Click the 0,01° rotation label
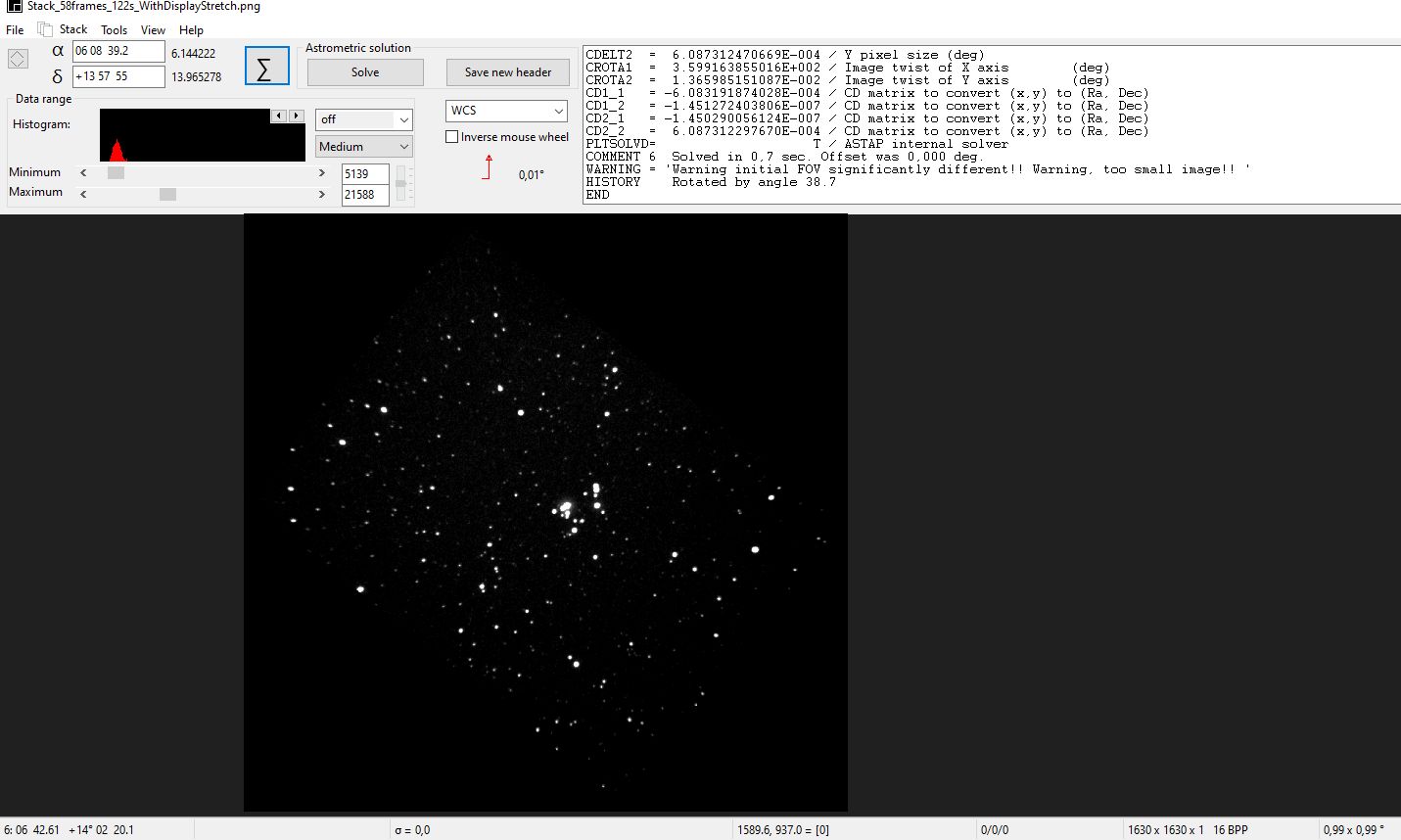Viewport: 1401px width, 840px height. tap(532, 175)
